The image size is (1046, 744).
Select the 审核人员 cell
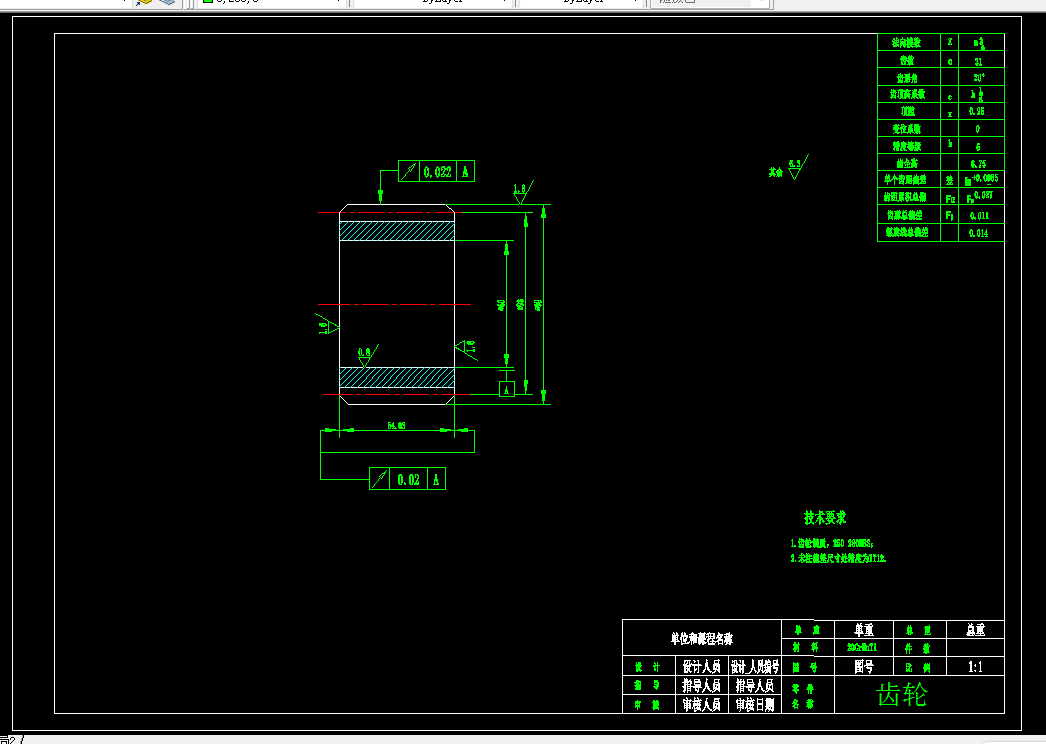tap(702, 705)
